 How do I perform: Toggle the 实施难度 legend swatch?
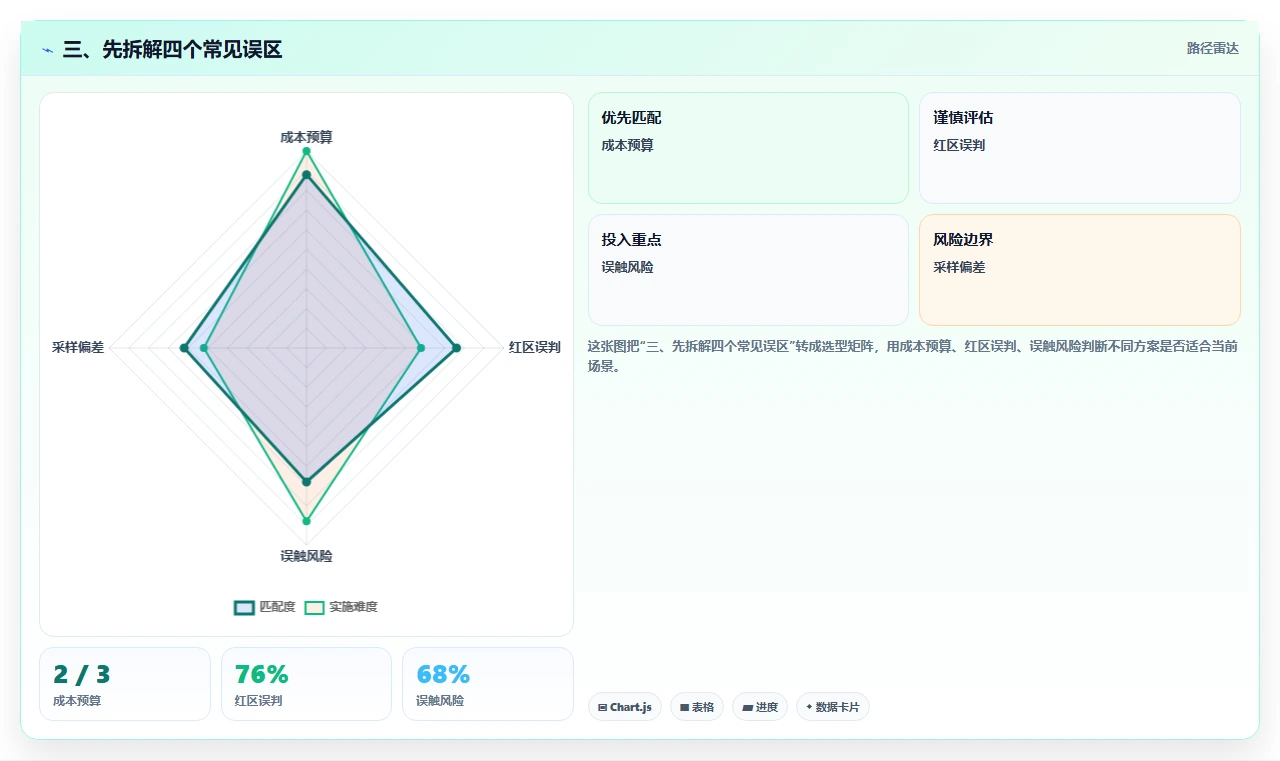315,607
